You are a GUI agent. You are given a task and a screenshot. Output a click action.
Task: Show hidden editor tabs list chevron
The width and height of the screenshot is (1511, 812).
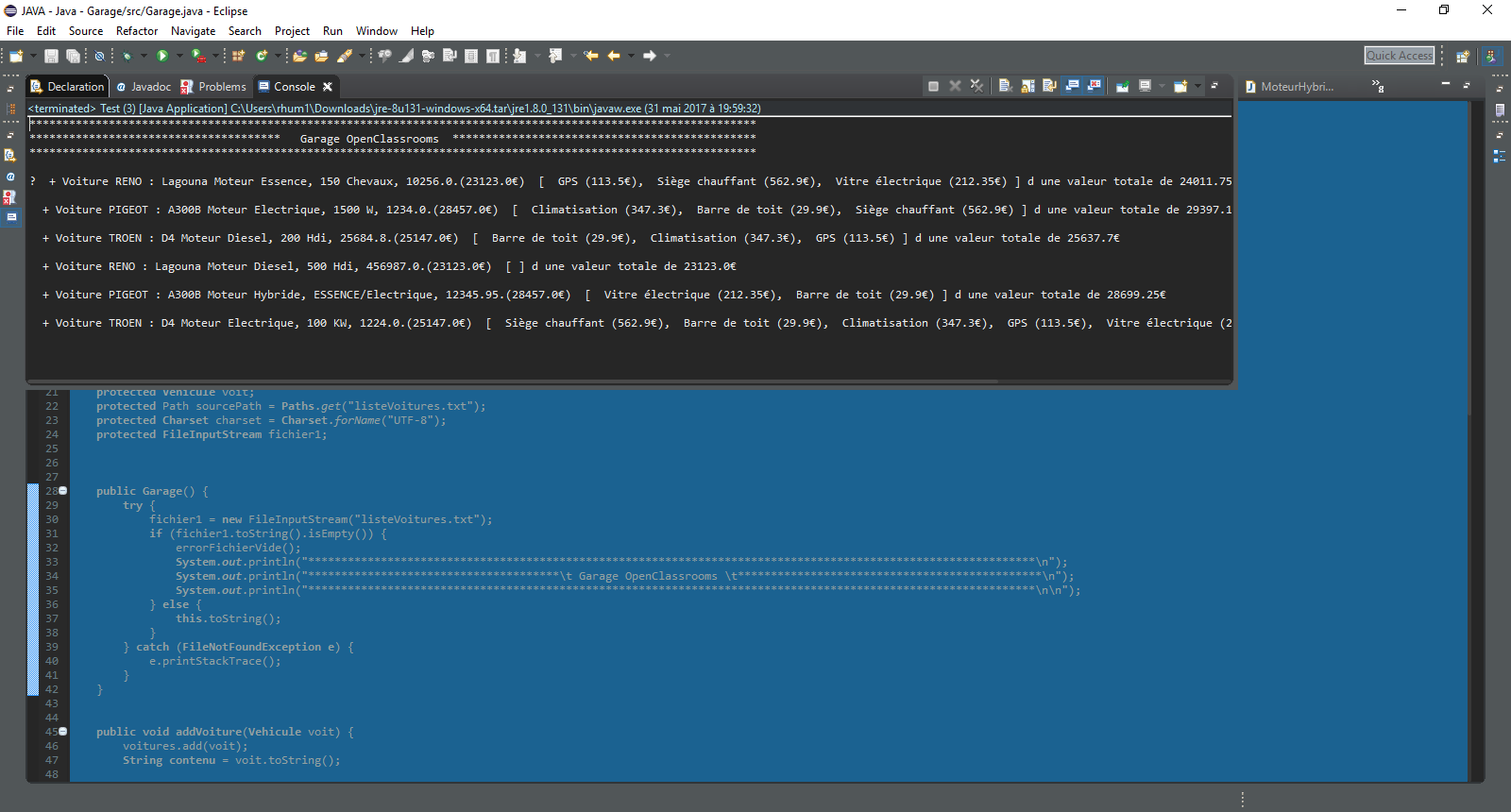pos(1378,86)
